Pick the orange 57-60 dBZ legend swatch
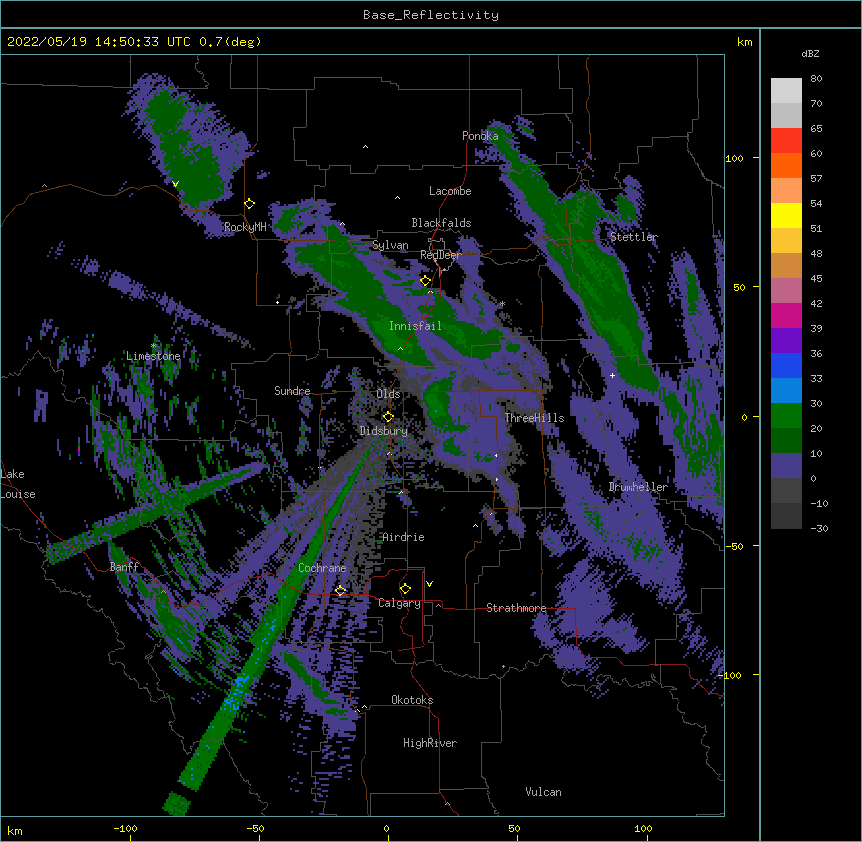Viewport: 862px width, 842px height. click(786, 165)
